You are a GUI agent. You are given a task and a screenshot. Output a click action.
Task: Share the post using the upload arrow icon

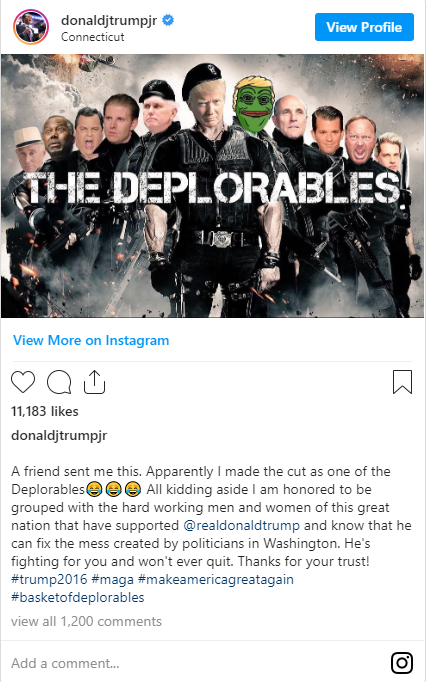pos(94,382)
